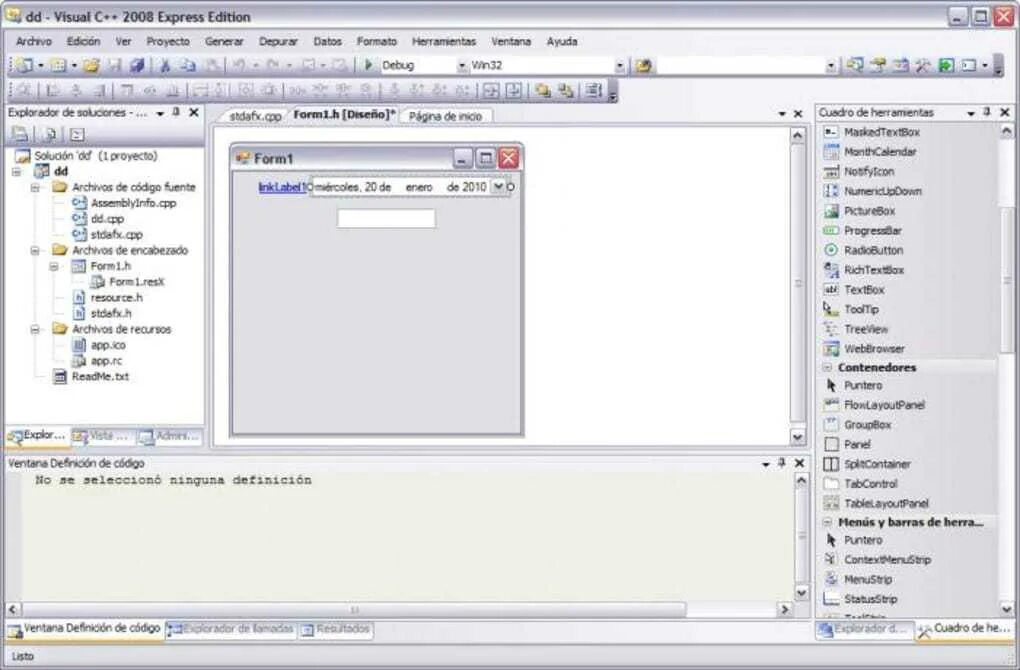Image resolution: width=1020 pixels, height=670 pixels.
Task: Select the MonthCalendar tool in toolbox
Action: 879,152
